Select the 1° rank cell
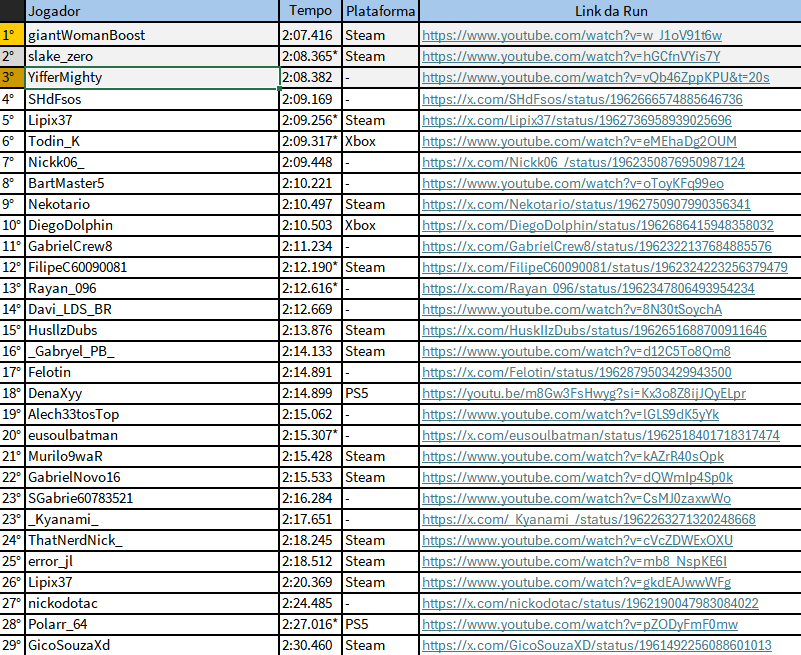 tap(12, 35)
